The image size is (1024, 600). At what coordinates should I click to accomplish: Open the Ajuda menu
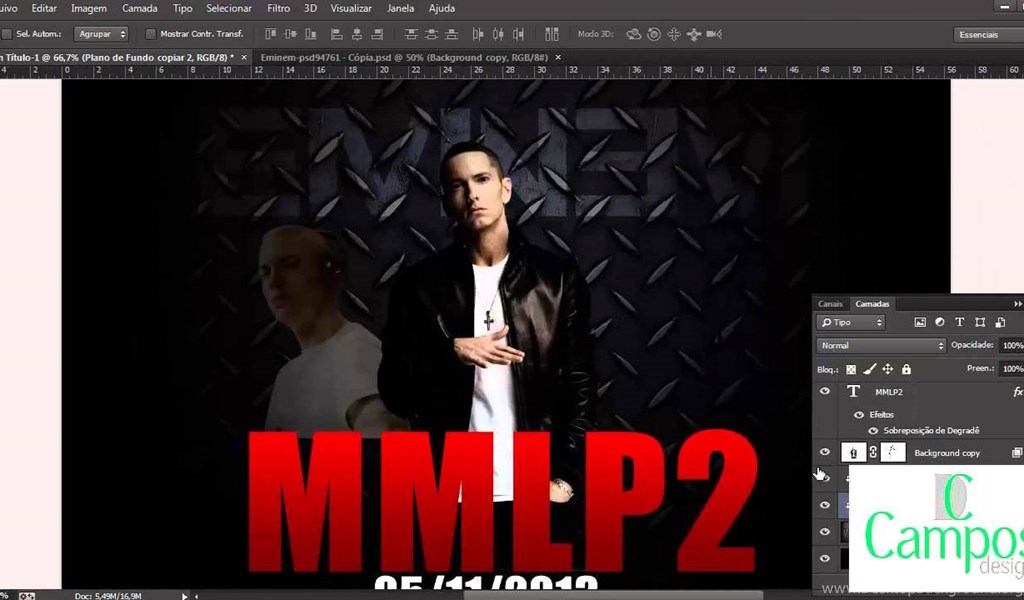click(x=442, y=8)
